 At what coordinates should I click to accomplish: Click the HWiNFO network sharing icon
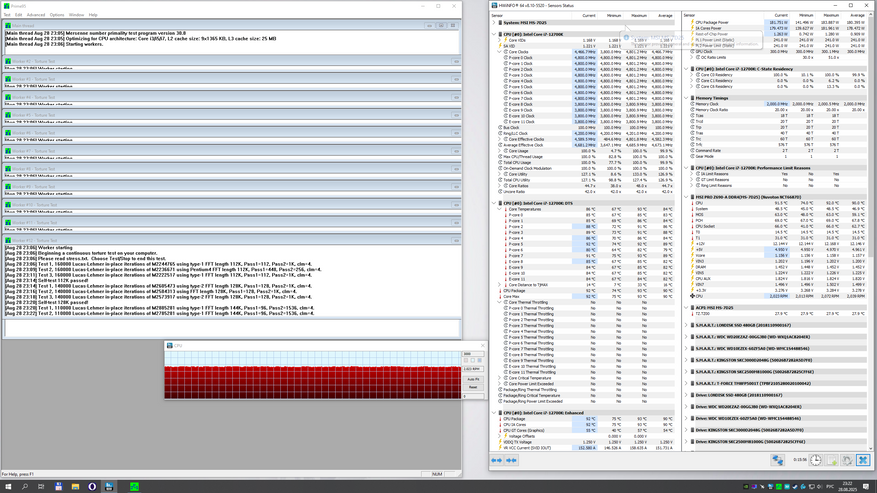778,460
